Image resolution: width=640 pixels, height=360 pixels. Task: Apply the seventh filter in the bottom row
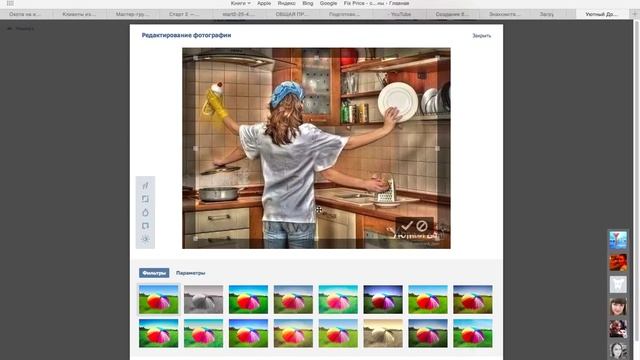tap(428, 333)
